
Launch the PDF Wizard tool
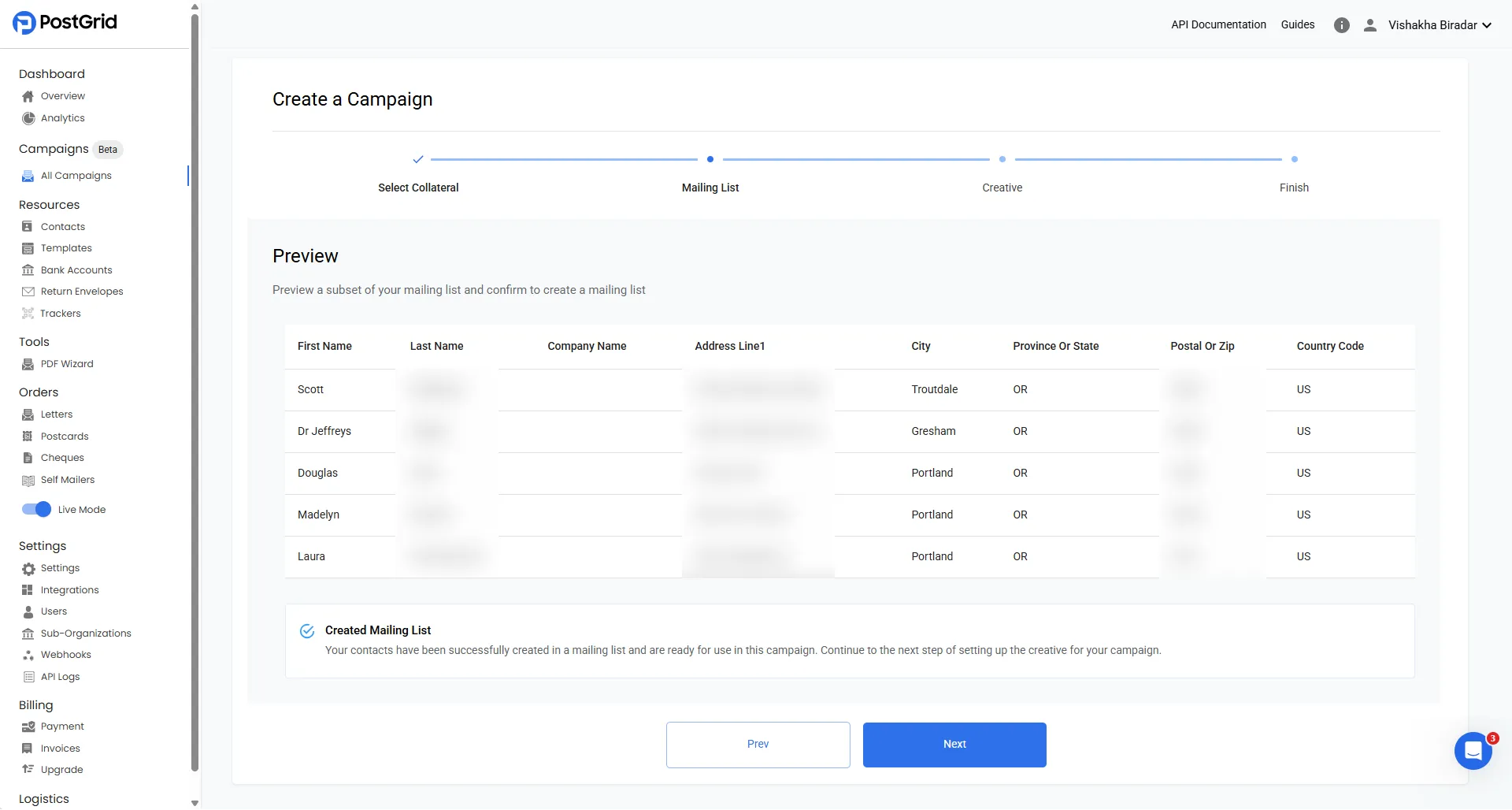coord(66,363)
